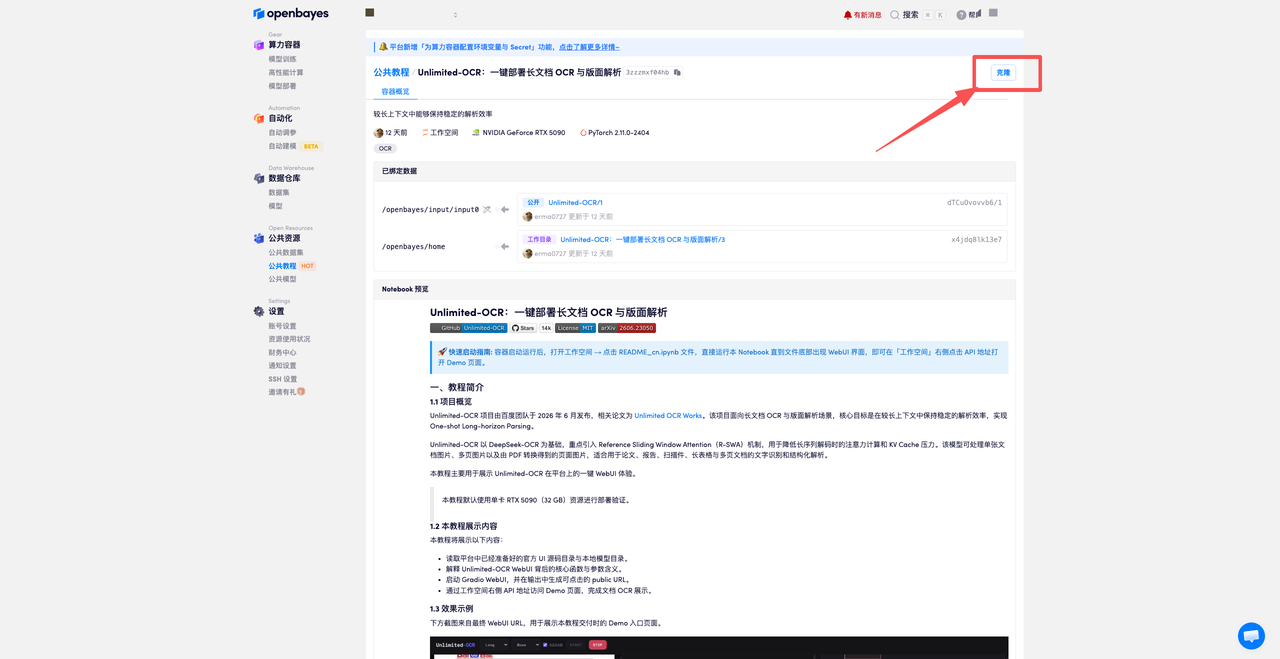Open 模型 under 数据仓库
The image size is (1280, 659).
(x=275, y=206)
